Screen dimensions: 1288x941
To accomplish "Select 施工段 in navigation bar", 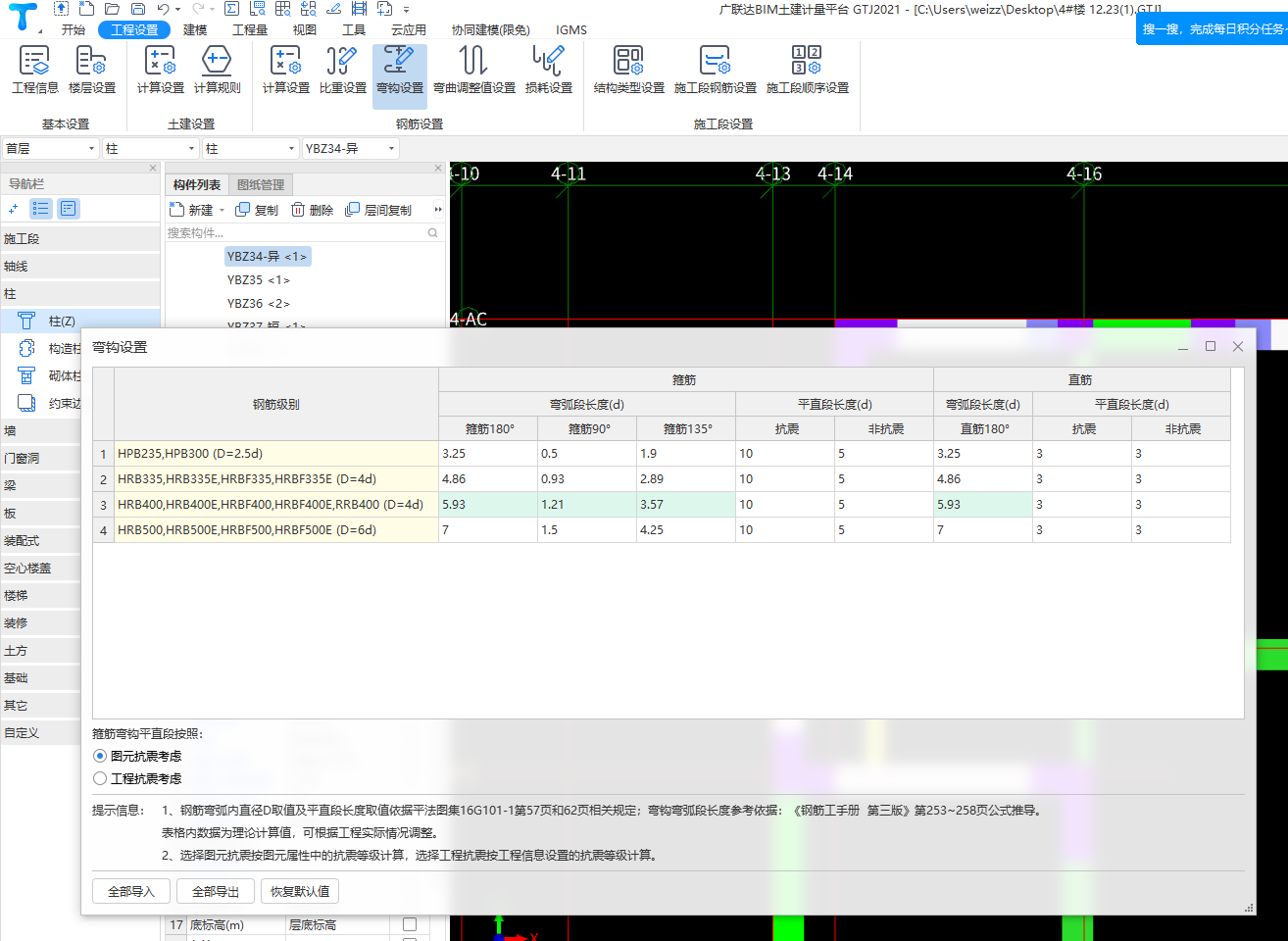I will click(x=79, y=239).
